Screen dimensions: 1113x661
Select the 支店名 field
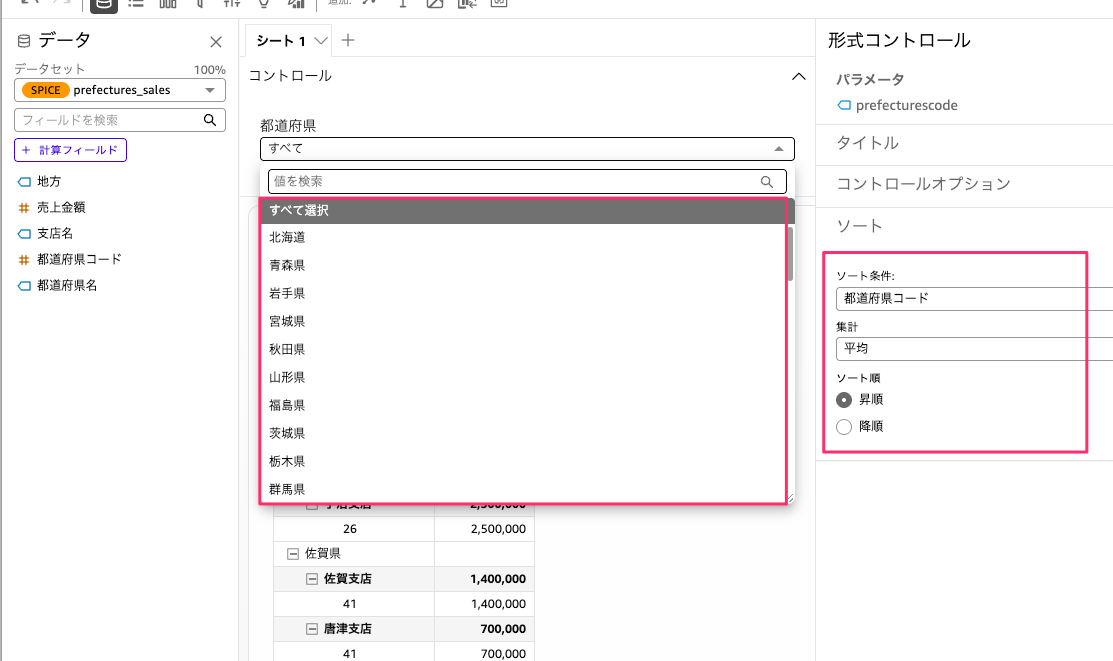point(55,234)
